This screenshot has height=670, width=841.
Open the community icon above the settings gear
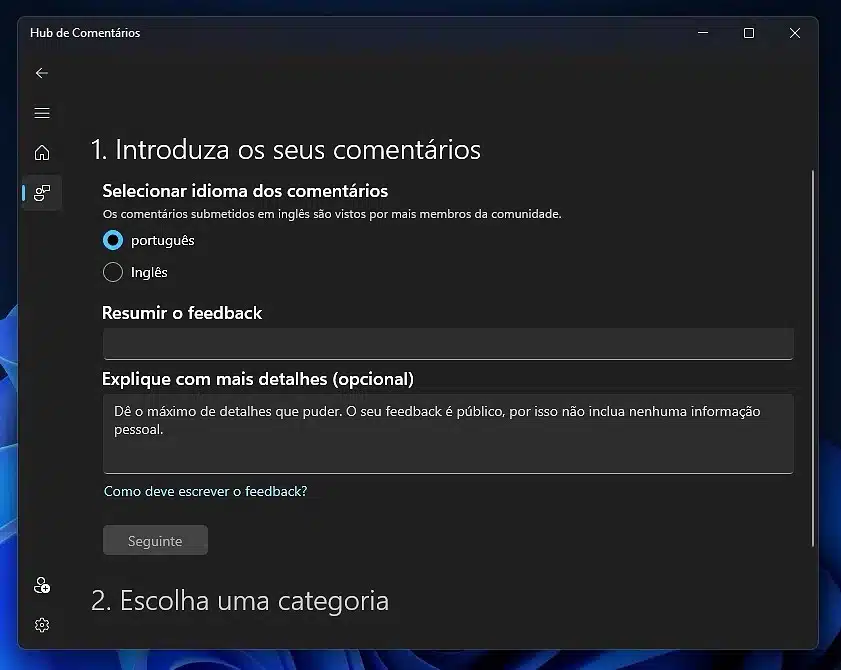tap(42, 585)
